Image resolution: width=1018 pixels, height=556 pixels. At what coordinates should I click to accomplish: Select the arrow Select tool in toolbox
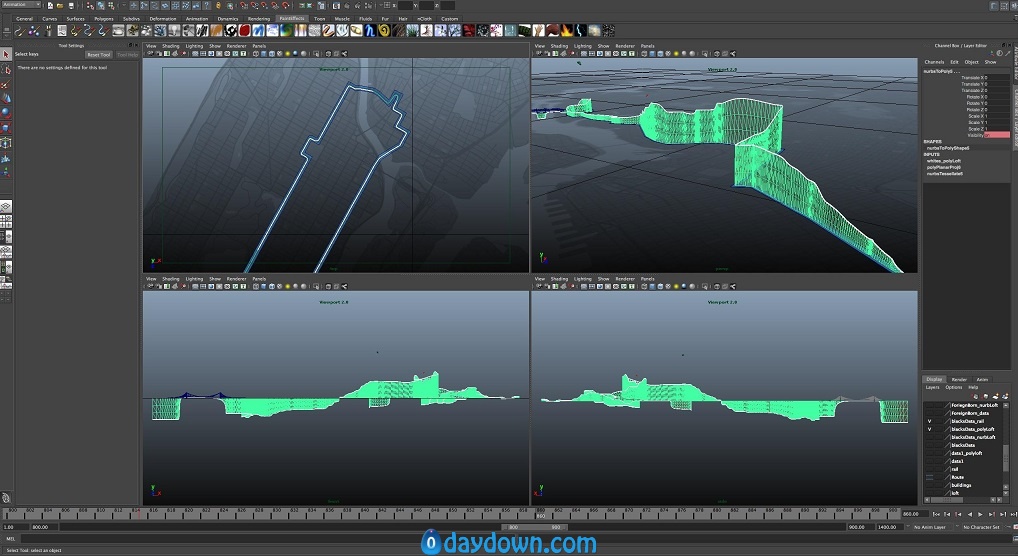[6, 54]
